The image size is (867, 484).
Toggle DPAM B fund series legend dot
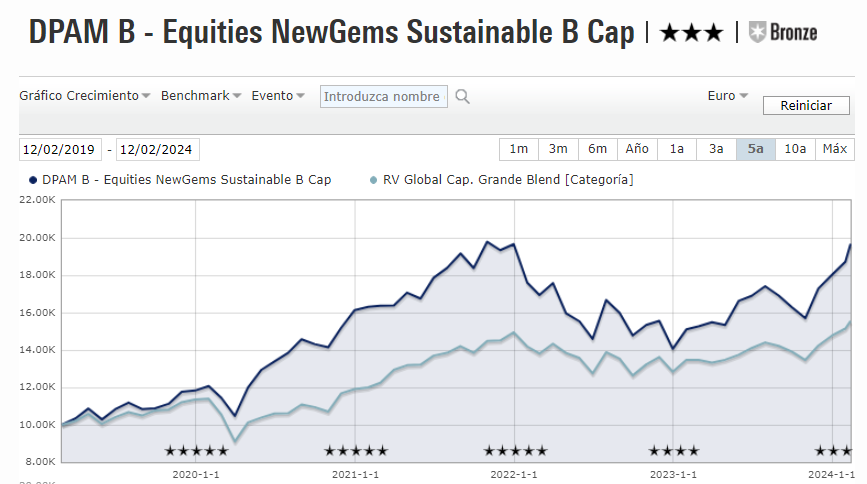[x=33, y=180]
